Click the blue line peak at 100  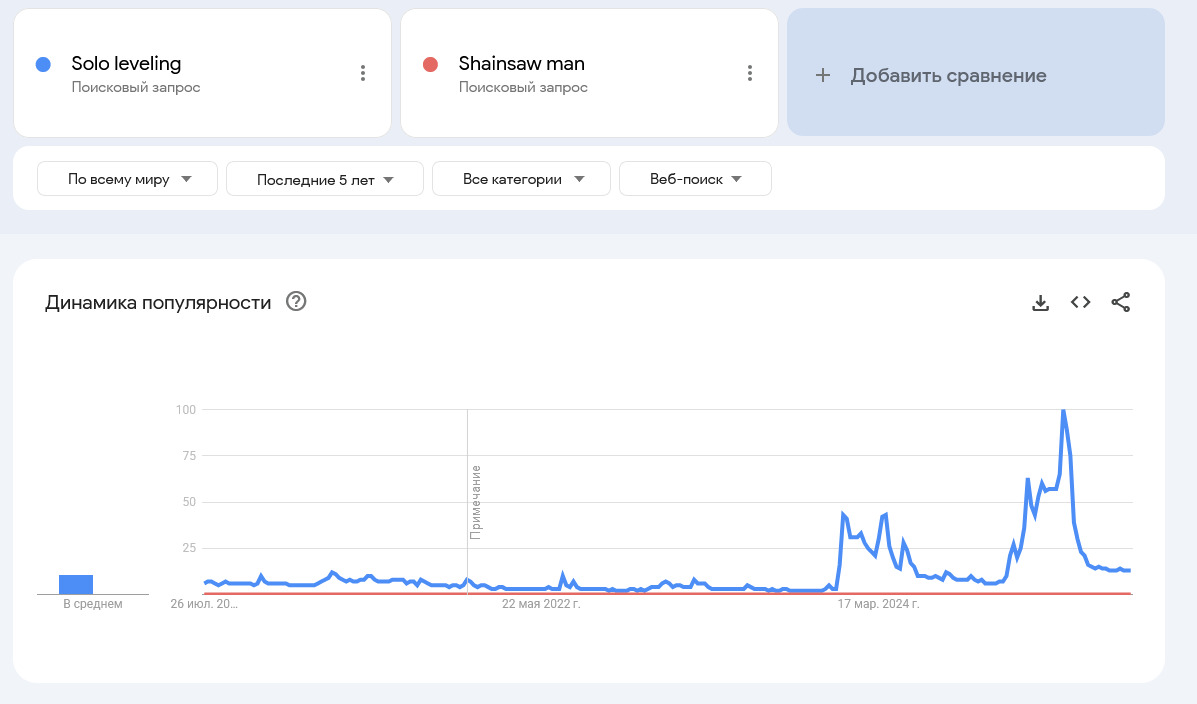[x=1063, y=411]
